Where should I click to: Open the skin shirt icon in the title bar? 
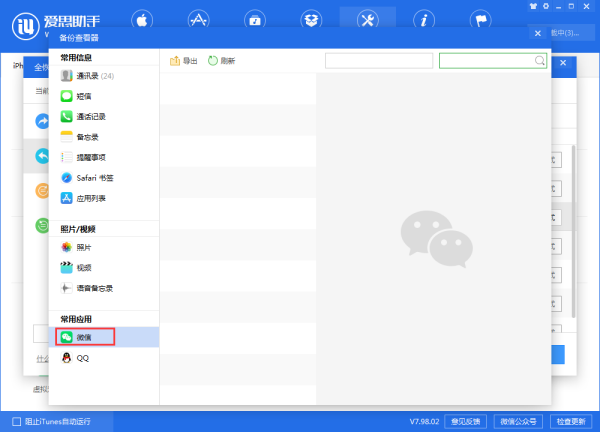click(533, 6)
